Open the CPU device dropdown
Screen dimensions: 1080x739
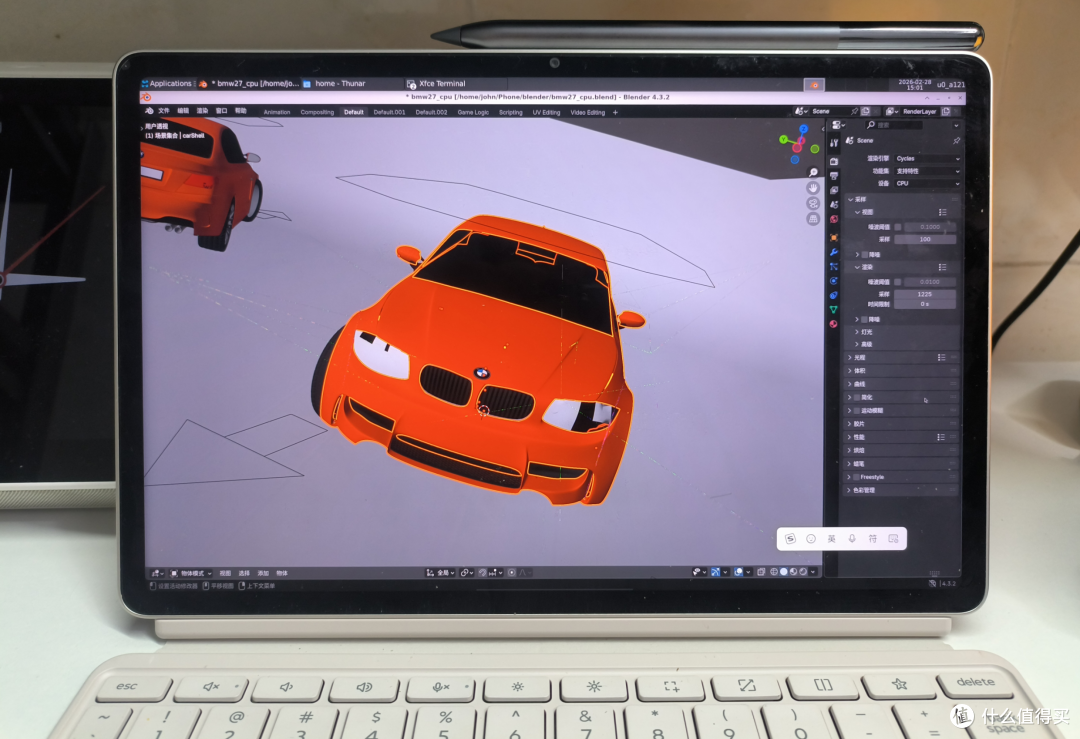[927, 183]
